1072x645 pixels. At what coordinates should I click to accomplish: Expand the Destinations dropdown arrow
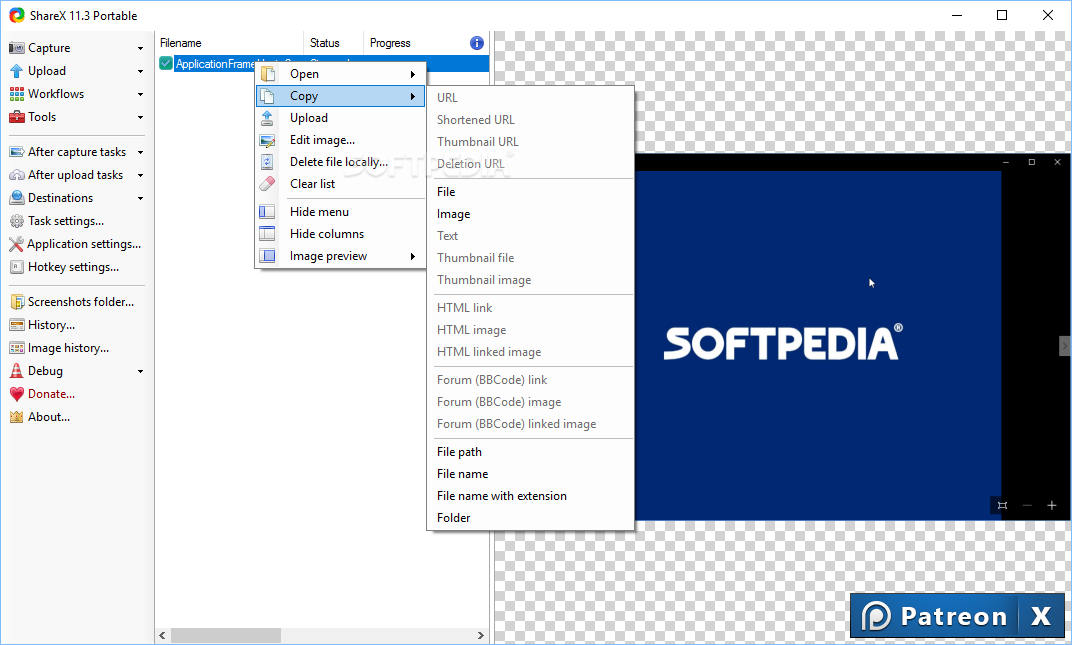click(140, 198)
